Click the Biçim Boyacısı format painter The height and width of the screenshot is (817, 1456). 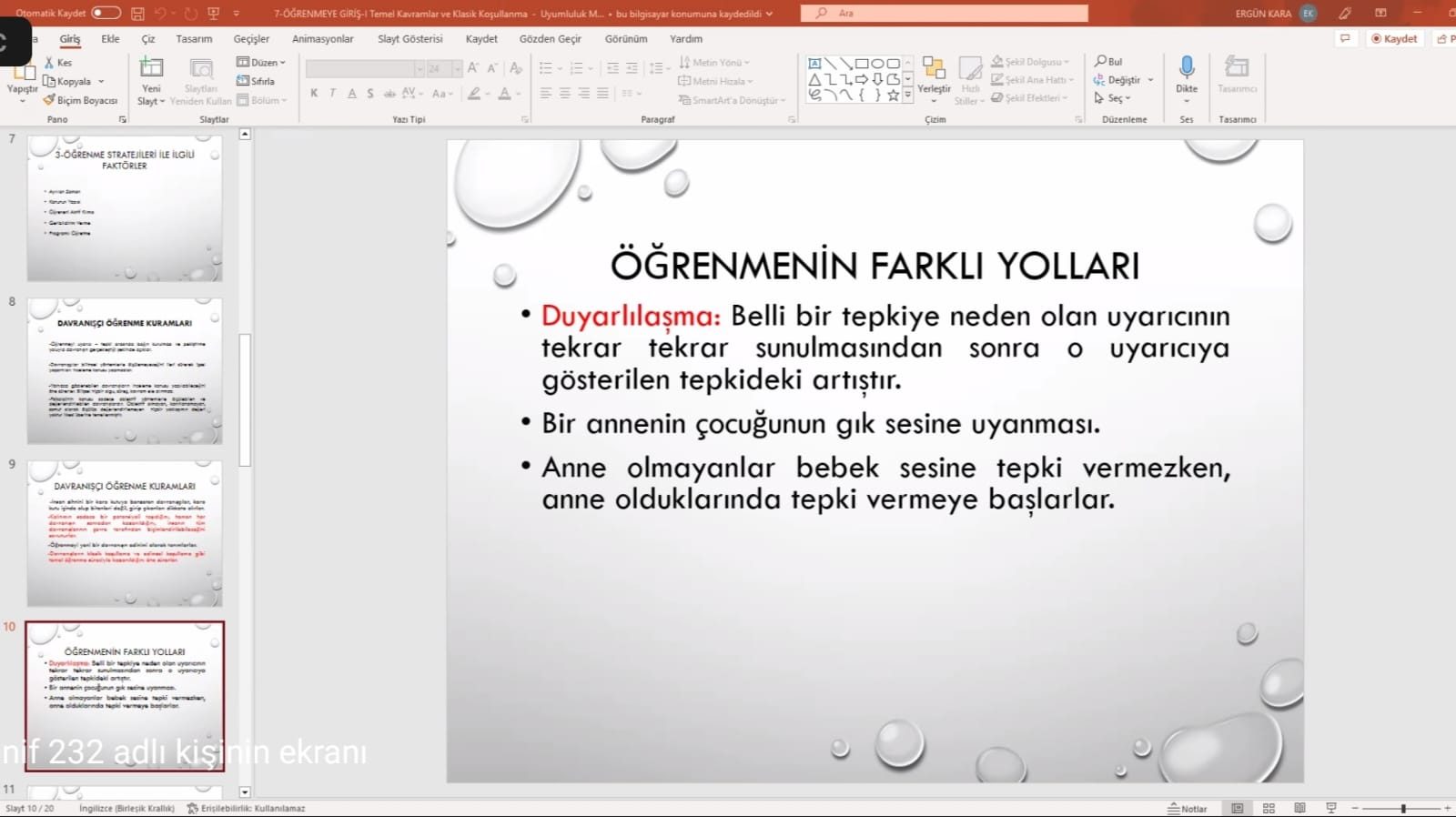click(x=80, y=100)
